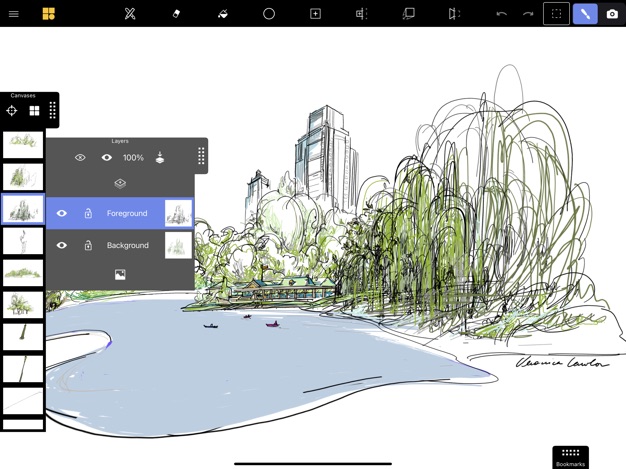Open the camera capture tool

(x=612, y=14)
